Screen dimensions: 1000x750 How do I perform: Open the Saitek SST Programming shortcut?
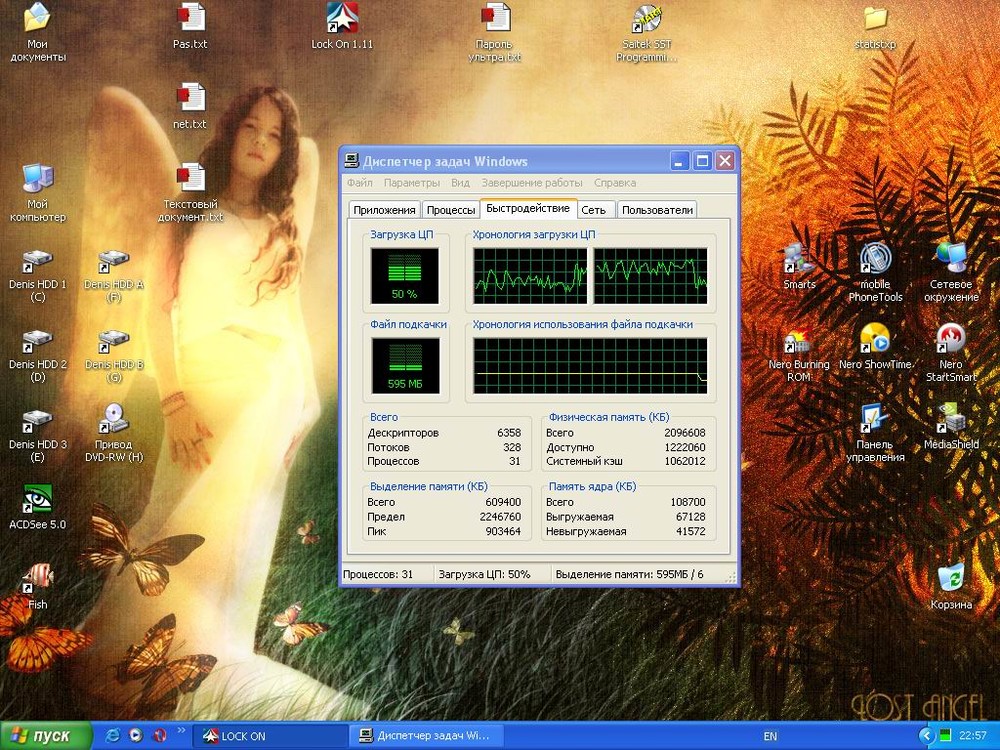(x=646, y=19)
